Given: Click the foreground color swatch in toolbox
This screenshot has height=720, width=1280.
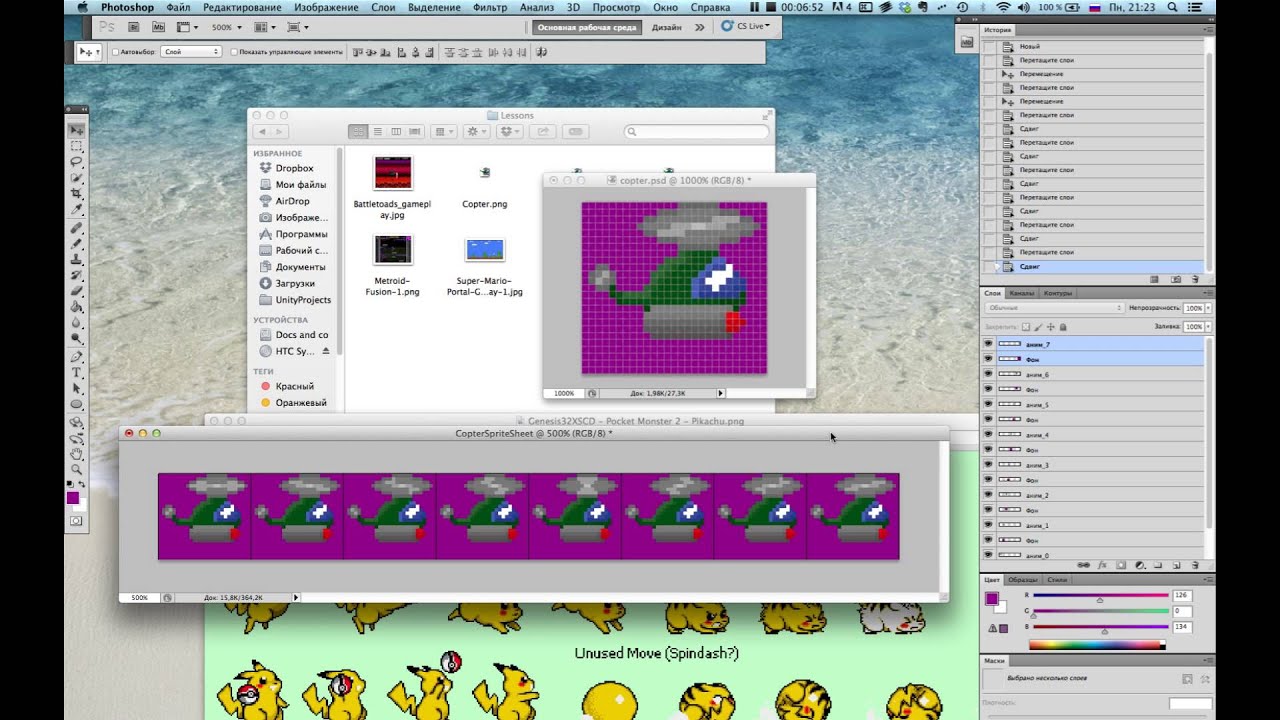Looking at the screenshot, I should [x=73, y=498].
